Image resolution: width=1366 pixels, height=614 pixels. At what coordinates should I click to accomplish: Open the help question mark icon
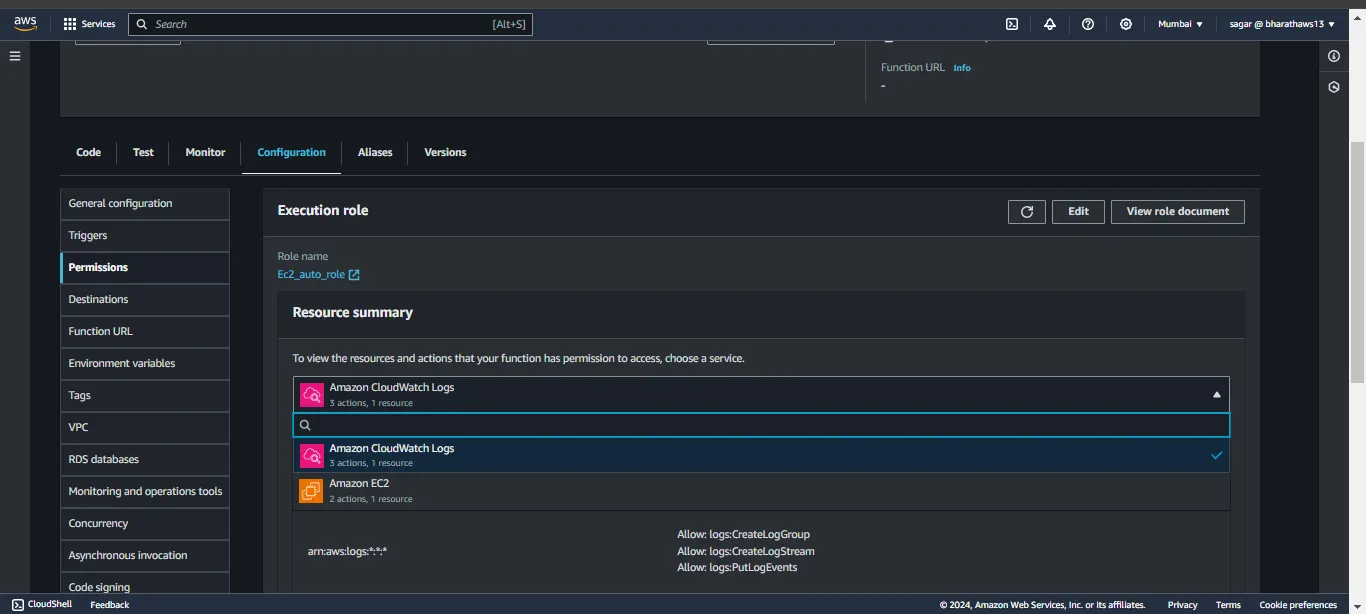point(1088,24)
